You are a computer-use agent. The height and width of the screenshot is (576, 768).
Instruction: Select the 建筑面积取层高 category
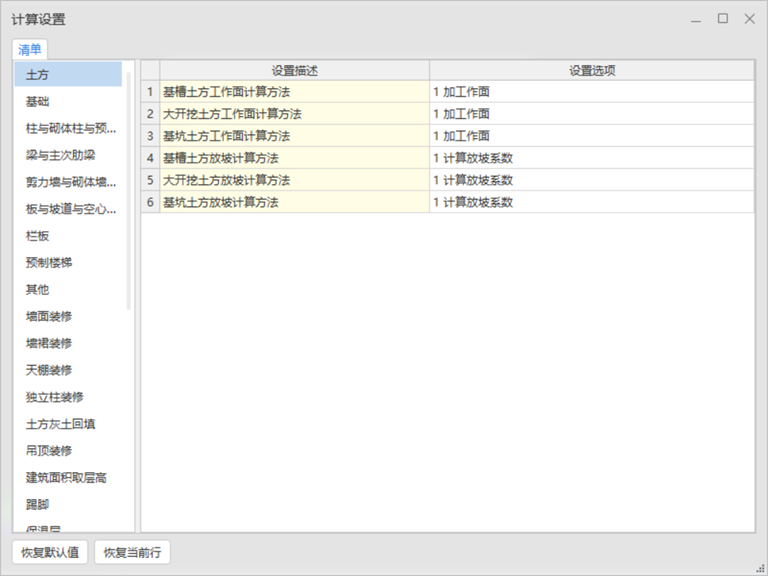click(68, 478)
